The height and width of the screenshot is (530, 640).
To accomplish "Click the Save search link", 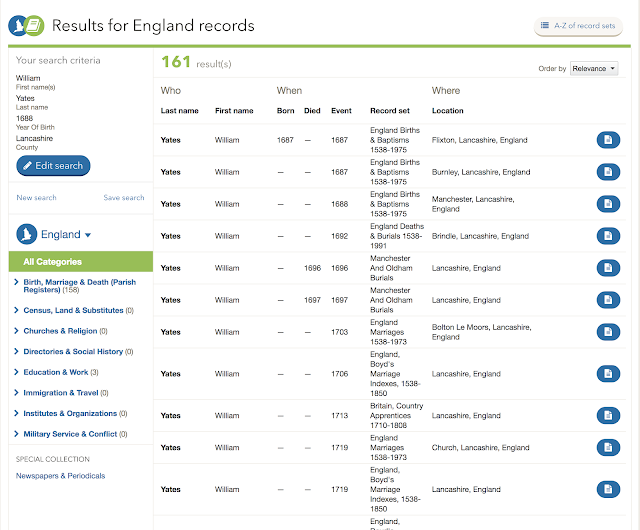I will pos(124,198).
